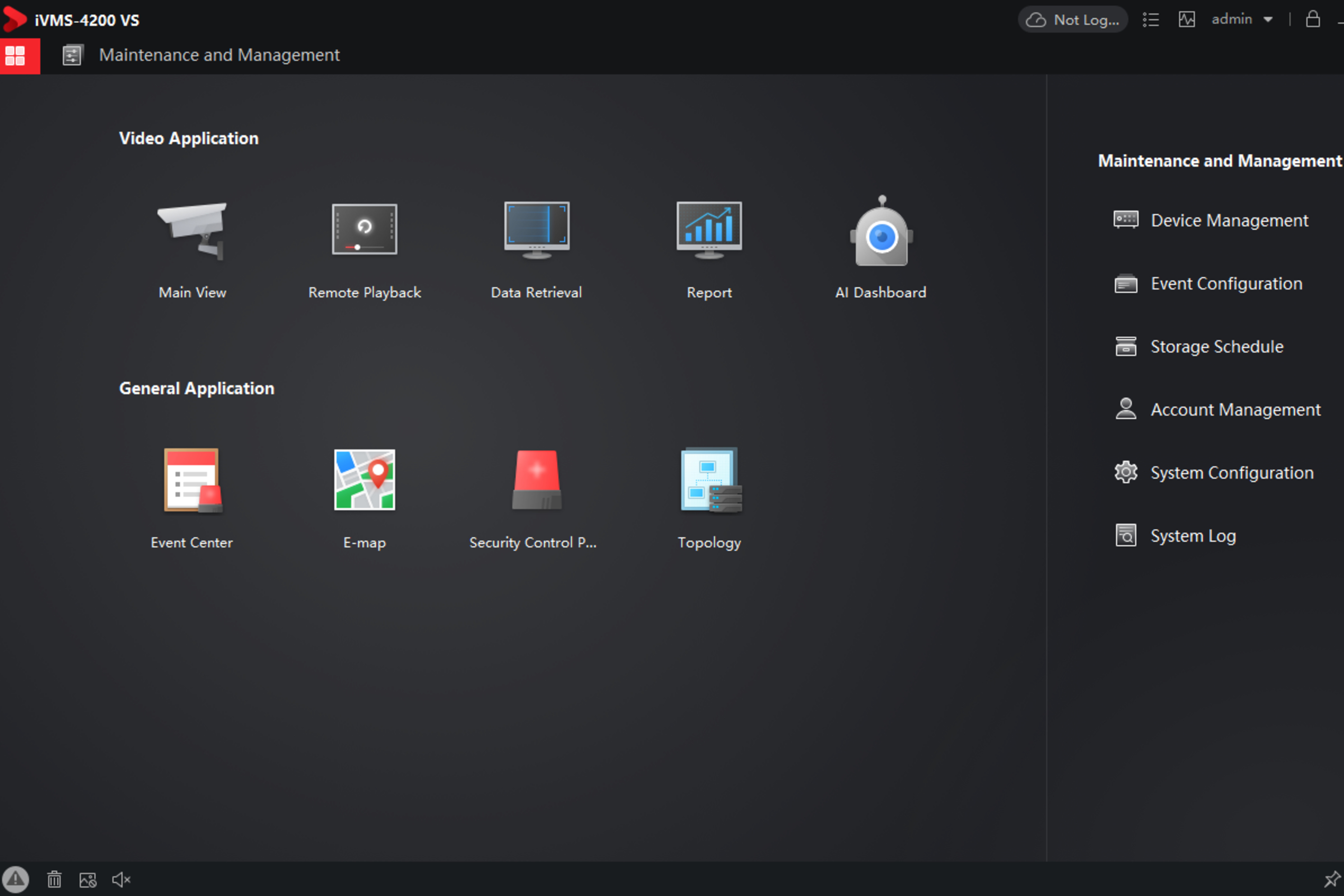1344x896 pixels.
Task: Click the trash bin icon in status bar
Action: point(54,879)
